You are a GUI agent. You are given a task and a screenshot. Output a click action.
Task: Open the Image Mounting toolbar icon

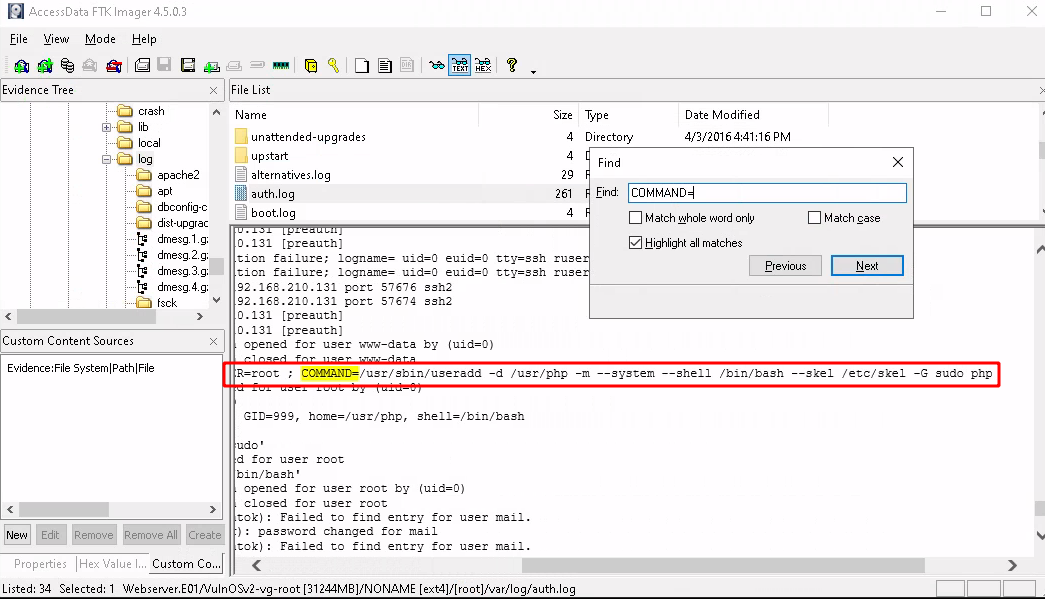[67, 65]
